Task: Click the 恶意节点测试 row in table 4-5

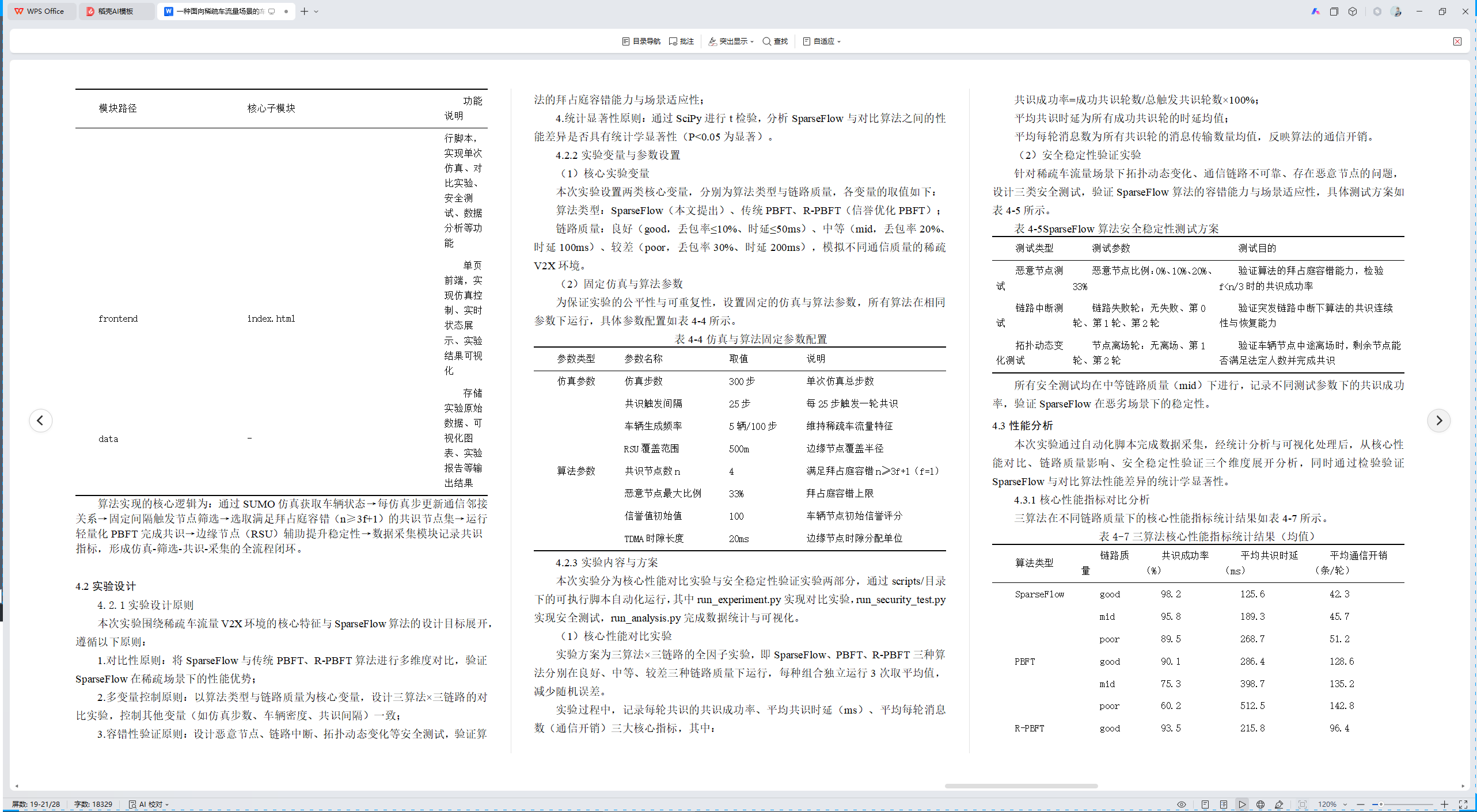Action: 1198,279
